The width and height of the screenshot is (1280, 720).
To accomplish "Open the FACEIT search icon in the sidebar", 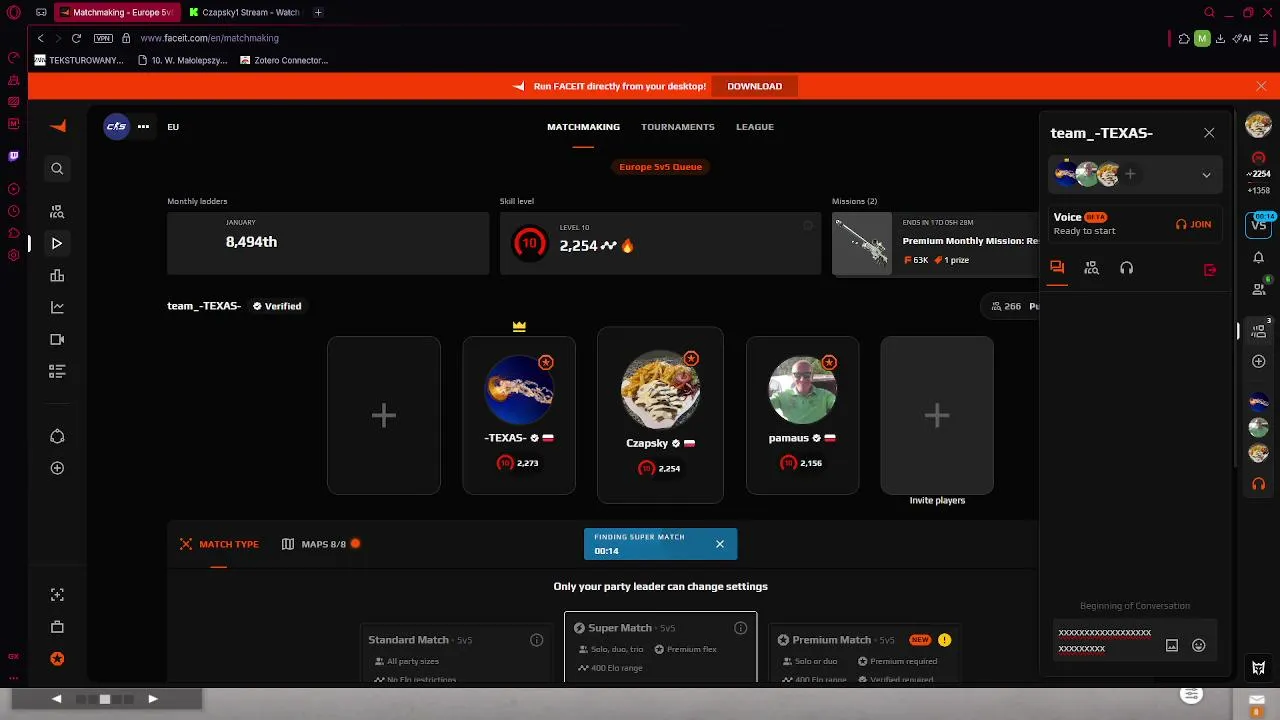I will coord(57,169).
